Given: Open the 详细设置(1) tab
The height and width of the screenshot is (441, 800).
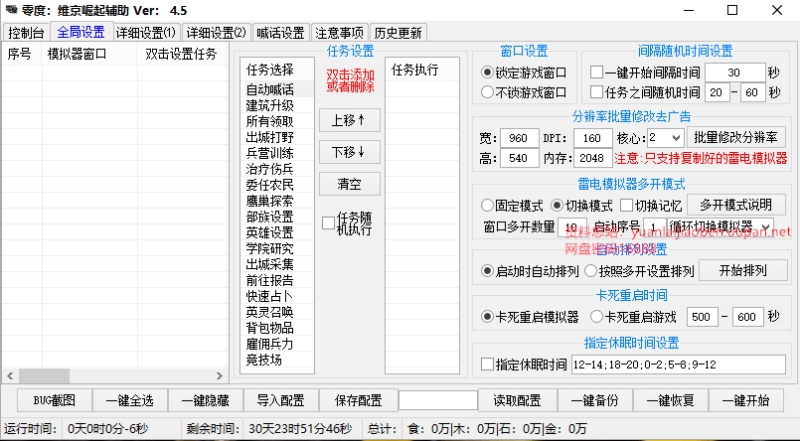Looking at the screenshot, I should click(x=145, y=33).
